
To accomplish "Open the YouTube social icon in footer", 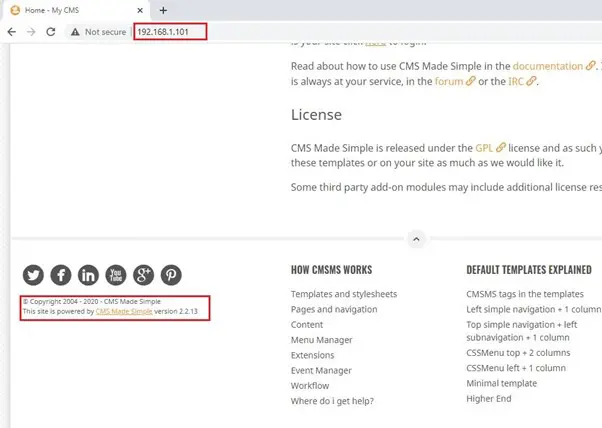I will (116, 275).
